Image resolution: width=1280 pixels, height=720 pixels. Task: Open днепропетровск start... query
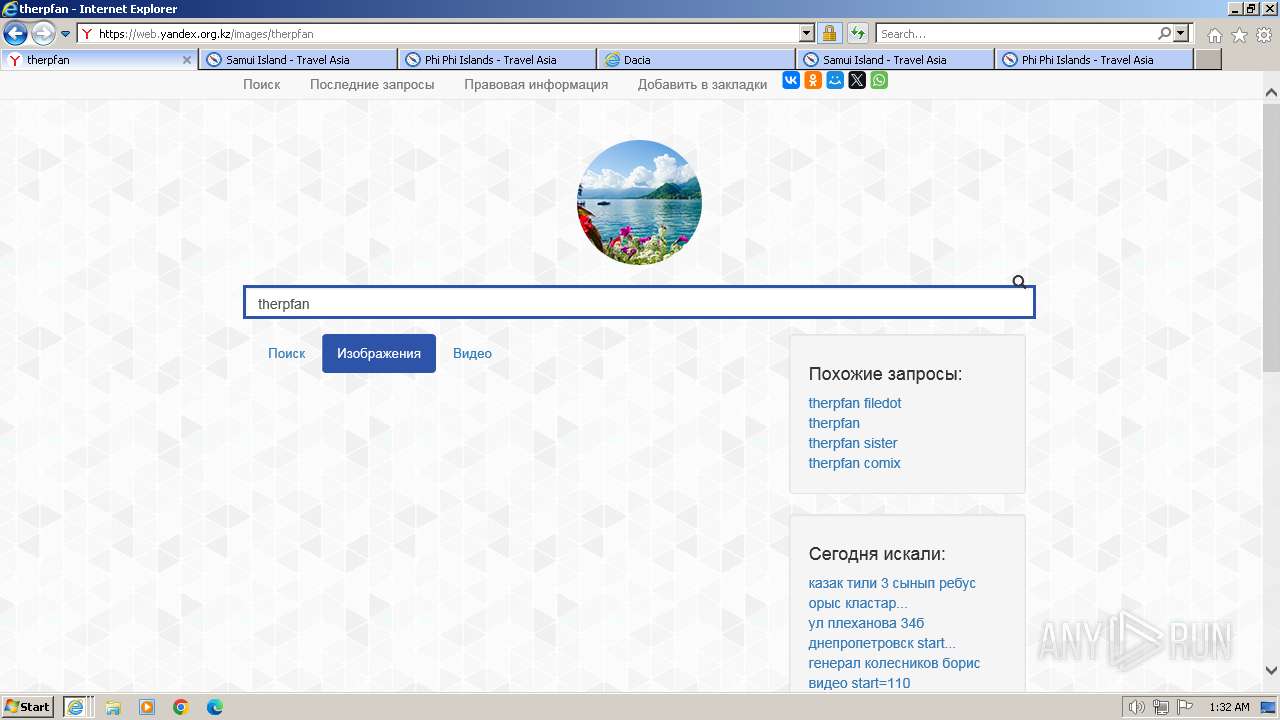pyautogui.click(x=882, y=643)
